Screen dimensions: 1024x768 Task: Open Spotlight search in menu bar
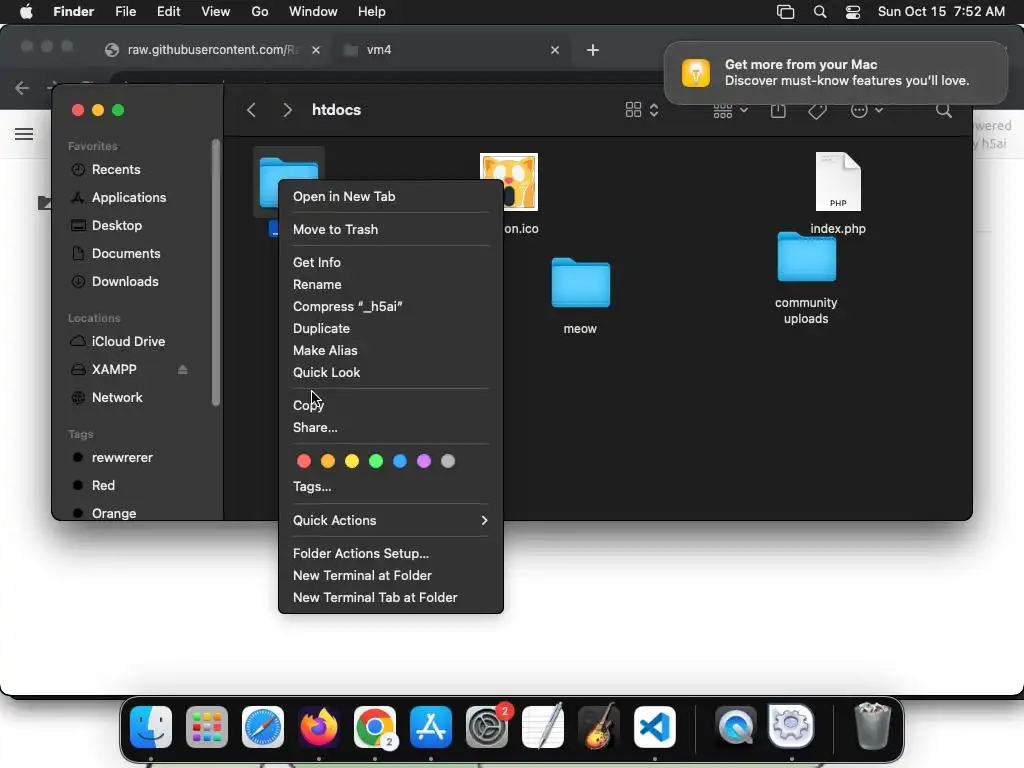coord(820,12)
